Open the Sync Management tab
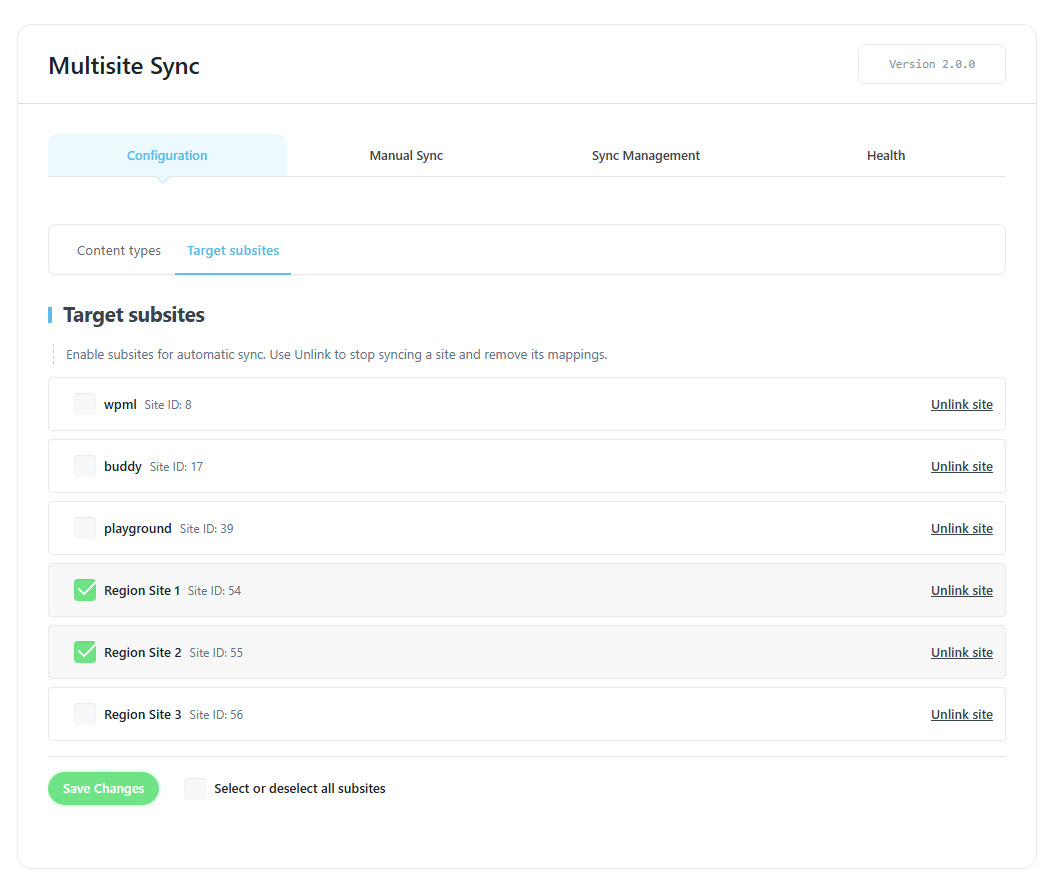Image resolution: width=1061 pixels, height=889 pixels. [646, 156]
